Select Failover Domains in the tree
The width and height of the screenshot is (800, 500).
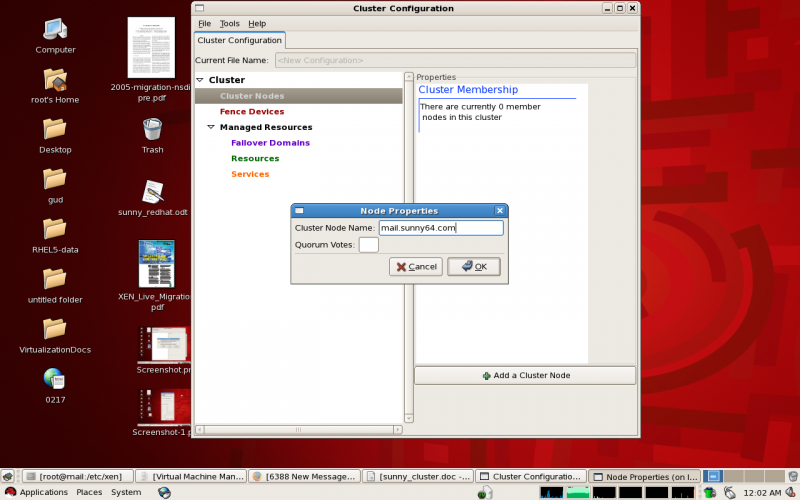coord(270,143)
